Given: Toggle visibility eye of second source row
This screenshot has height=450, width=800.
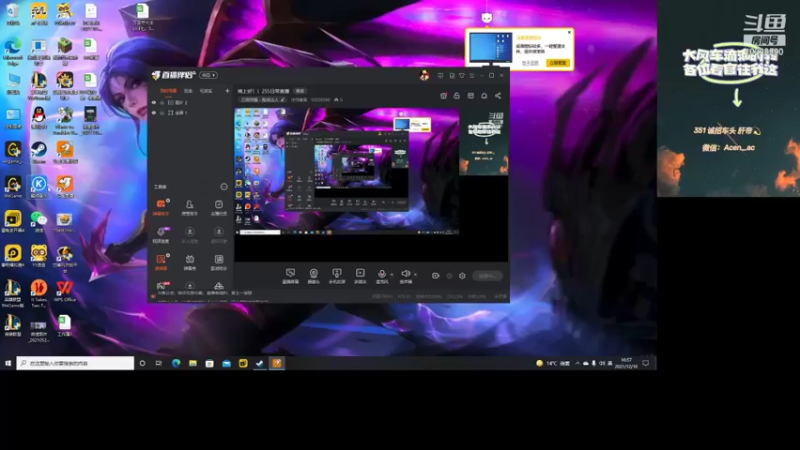Looking at the screenshot, I should pyautogui.click(x=154, y=113).
